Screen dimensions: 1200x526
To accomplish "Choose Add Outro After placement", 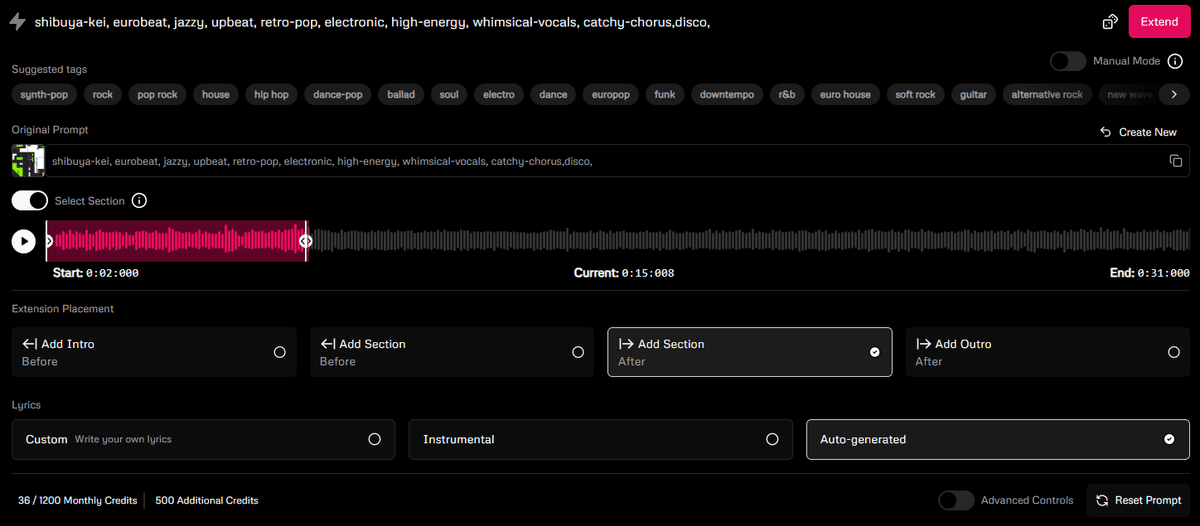I will point(1048,352).
